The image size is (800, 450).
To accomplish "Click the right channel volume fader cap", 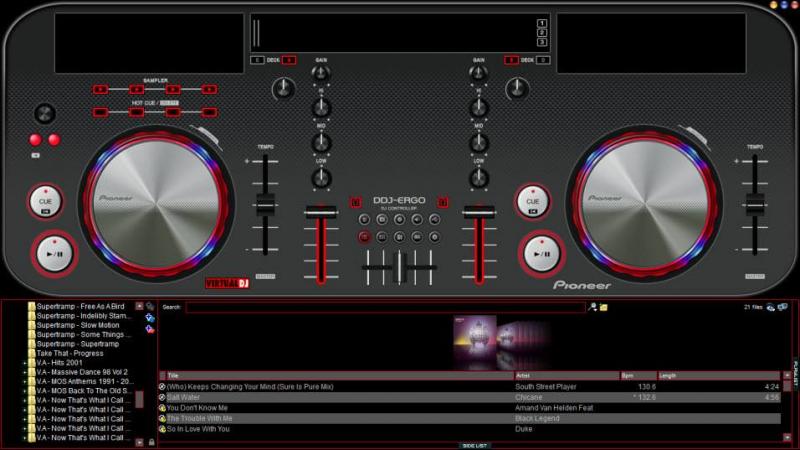I will click(479, 211).
